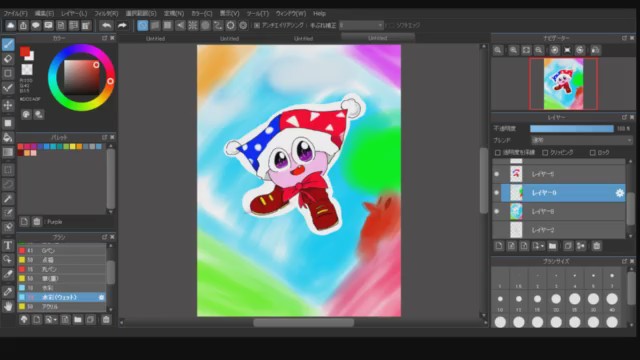Open the Blend mode dropdown
Viewport: 640px width, 360px height.
[x=582, y=140]
